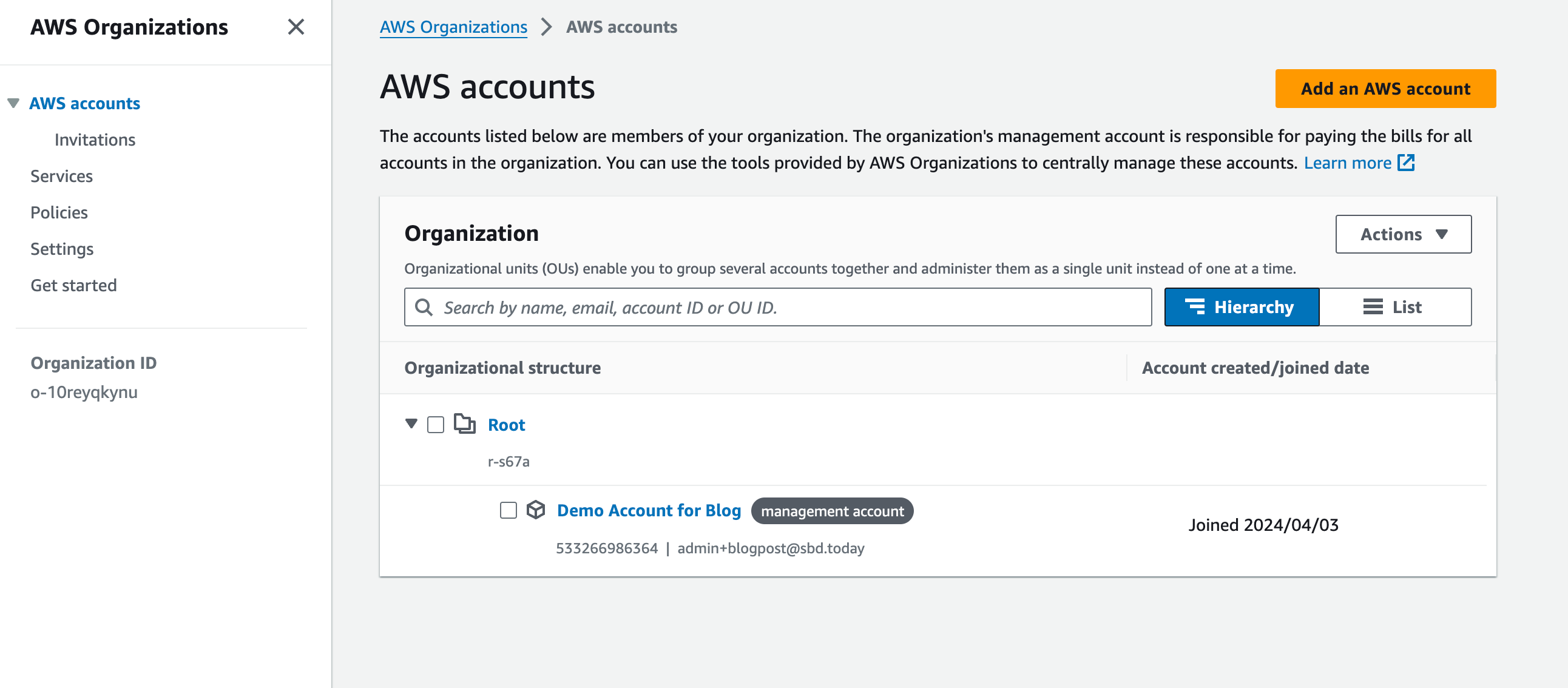Open Demo Account for Blog details

pos(649,510)
